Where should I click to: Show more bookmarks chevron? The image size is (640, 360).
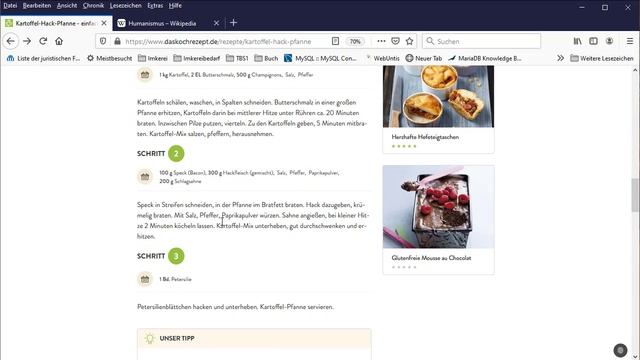pyautogui.click(x=560, y=58)
